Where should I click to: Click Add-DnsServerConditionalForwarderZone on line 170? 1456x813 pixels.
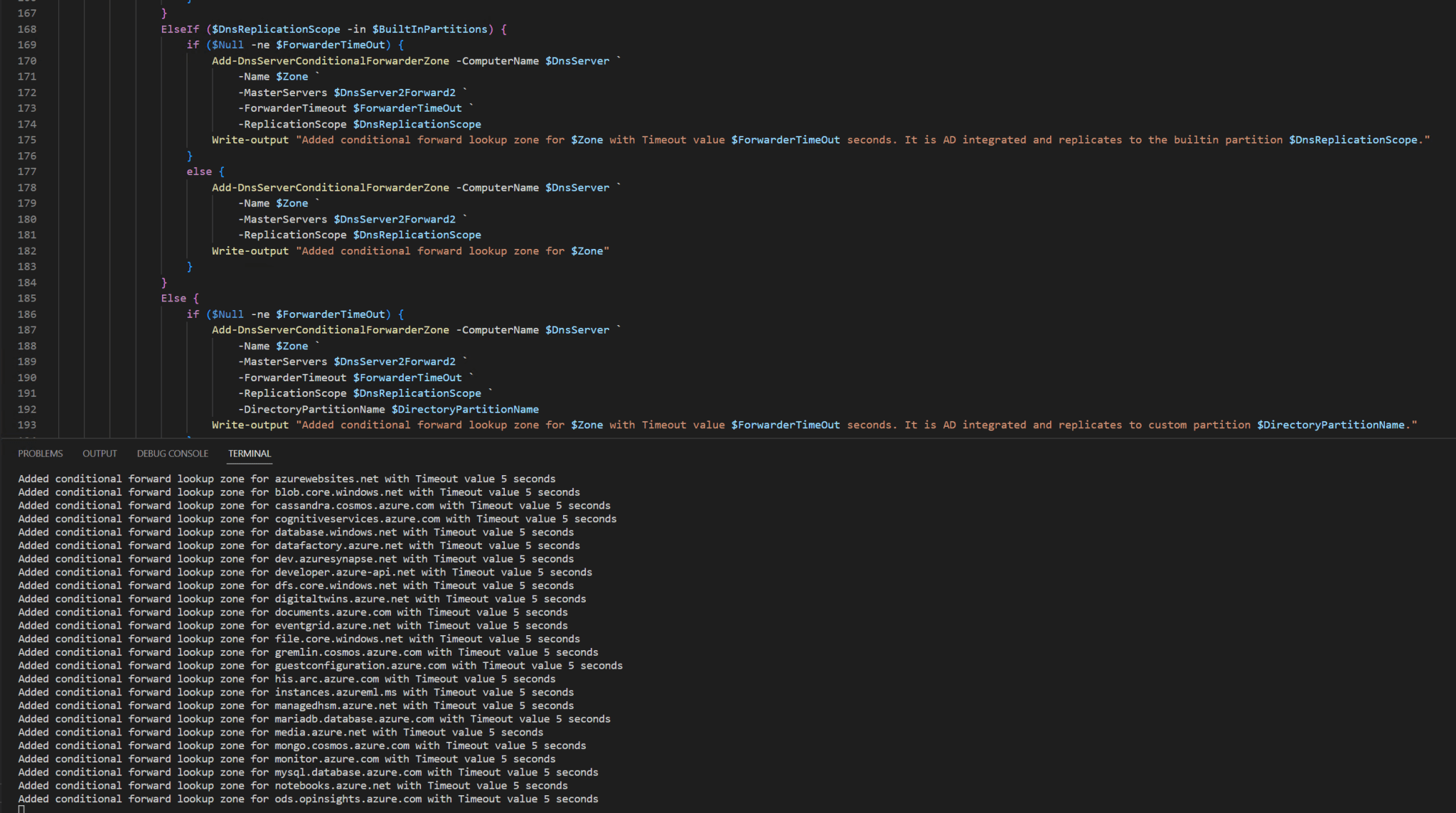tap(330, 60)
